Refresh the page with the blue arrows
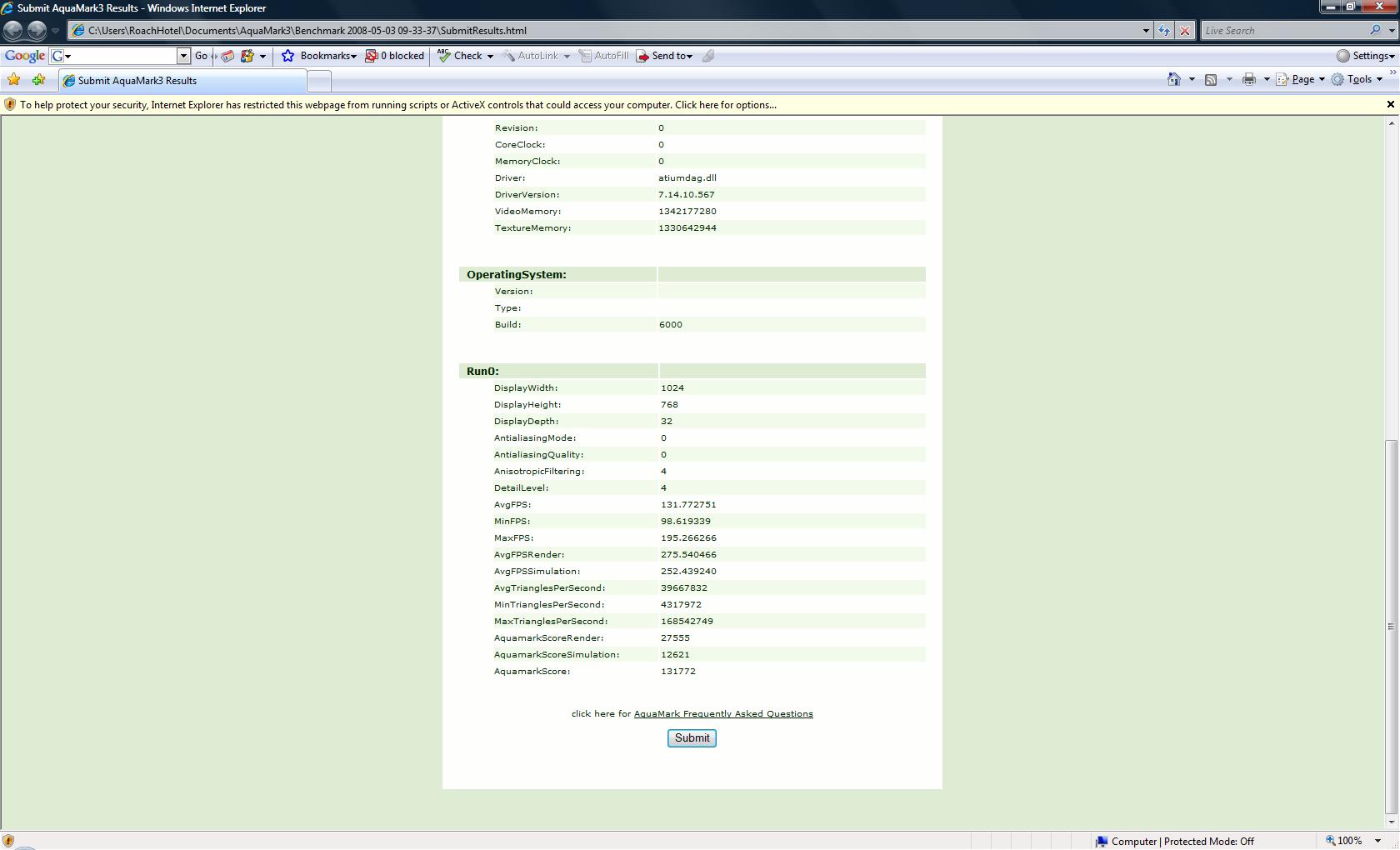The width and height of the screenshot is (1400, 850). point(1164,31)
